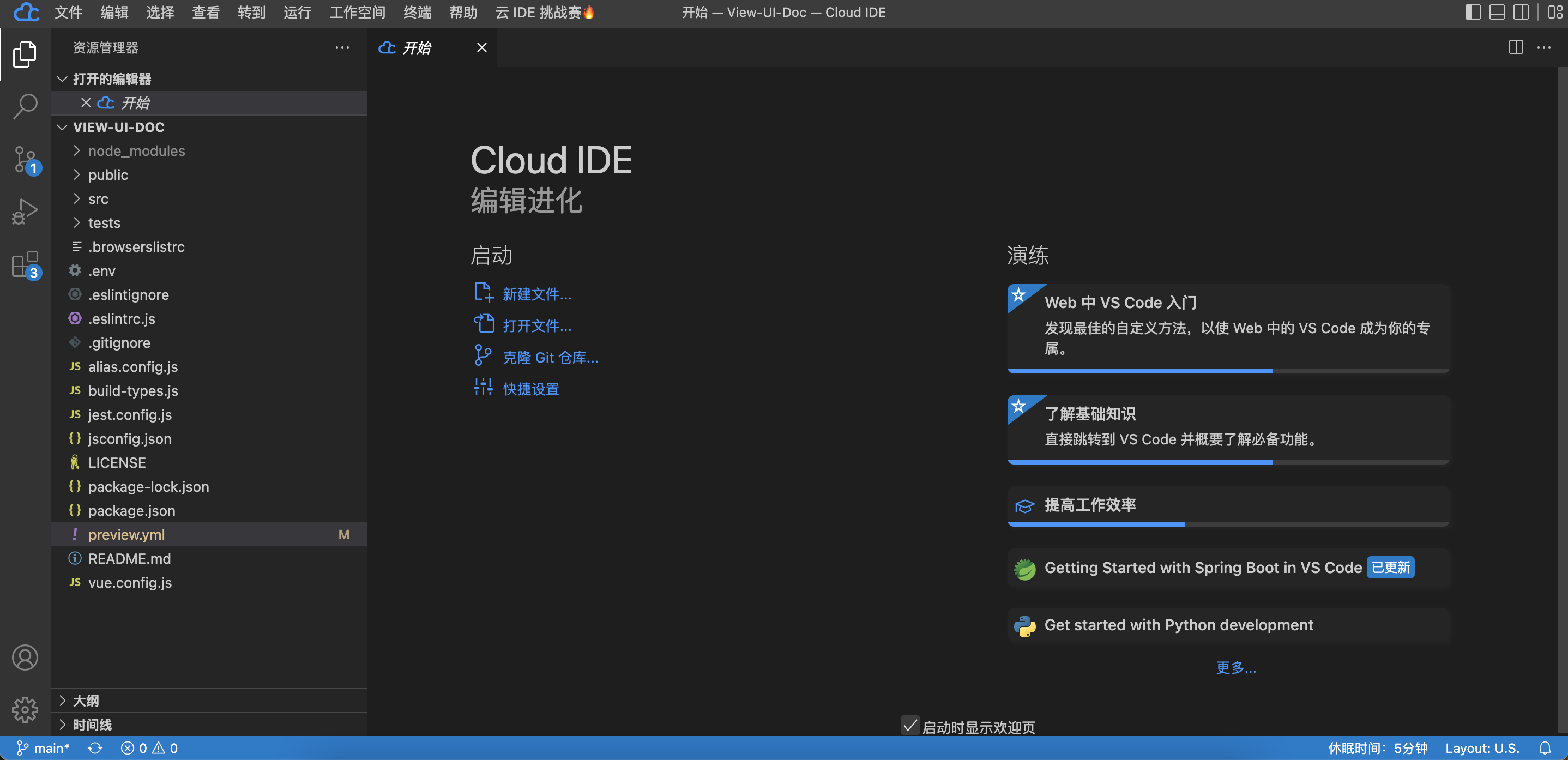Split the editor to the right
Screen dimensions: 1568x760
[1516, 47]
